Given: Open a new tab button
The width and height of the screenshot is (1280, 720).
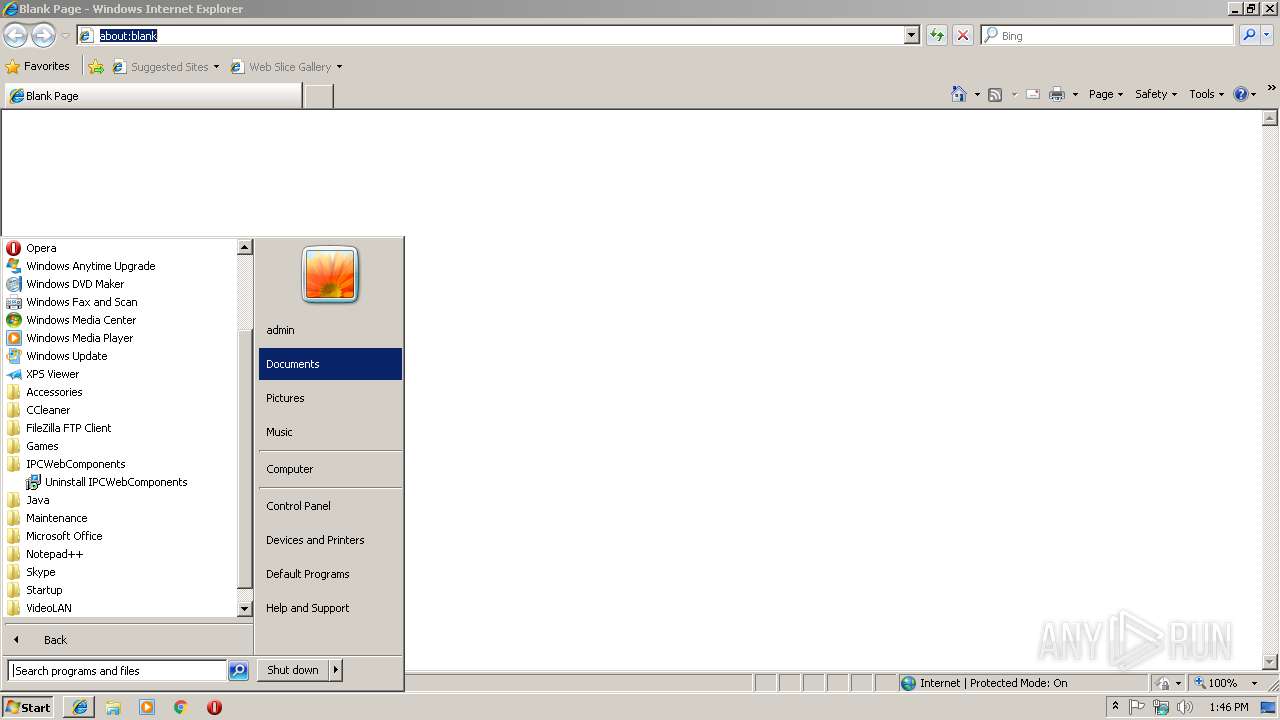Looking at the screenshot, I should pos(318,96).
